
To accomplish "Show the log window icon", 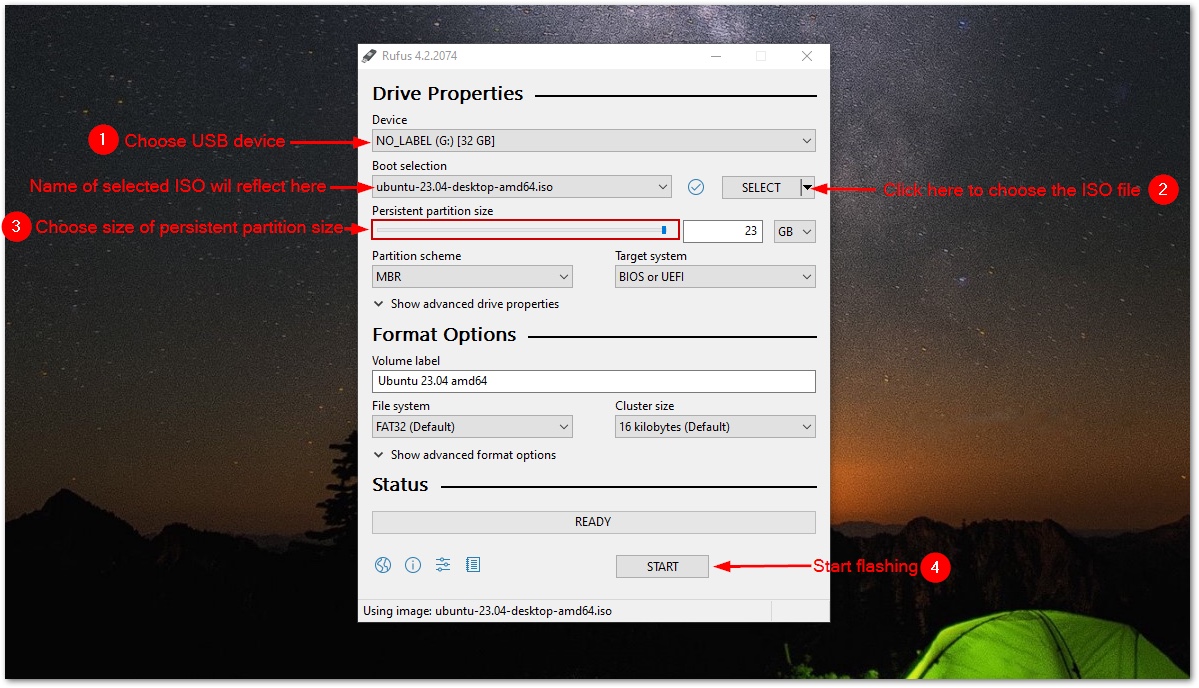I will [473, 565].
